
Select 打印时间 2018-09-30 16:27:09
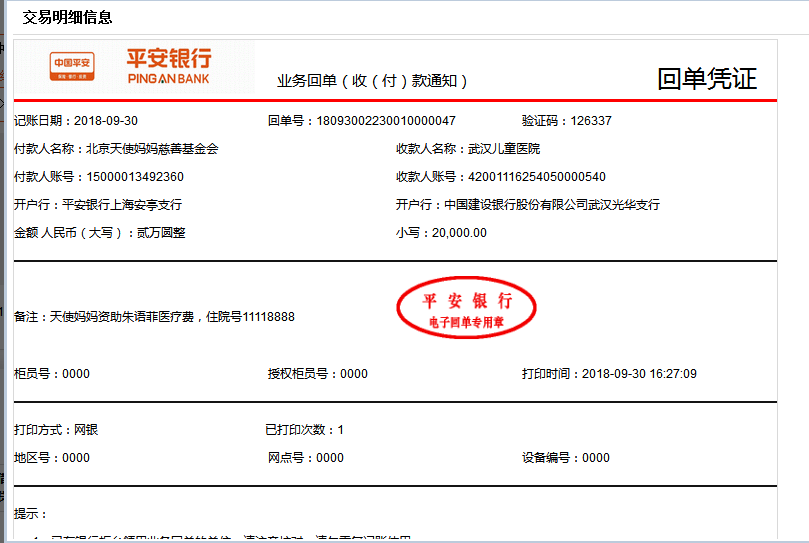tap(609, 374)
